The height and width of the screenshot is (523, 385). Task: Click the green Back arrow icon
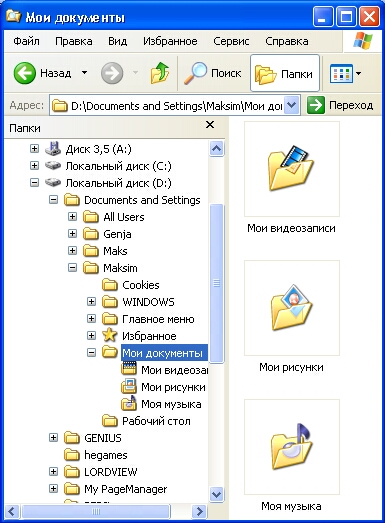(x=25, y=73)
